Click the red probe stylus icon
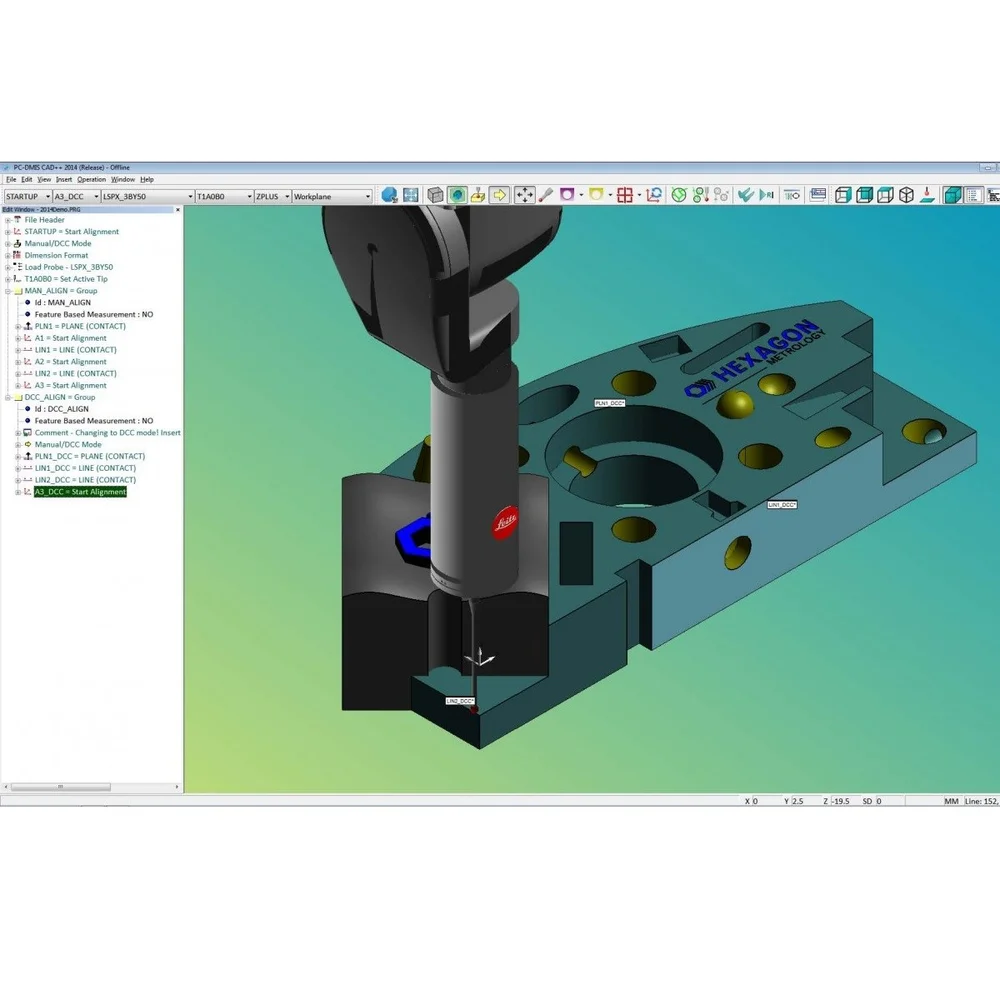1000x985 pixels. (546, 195)
